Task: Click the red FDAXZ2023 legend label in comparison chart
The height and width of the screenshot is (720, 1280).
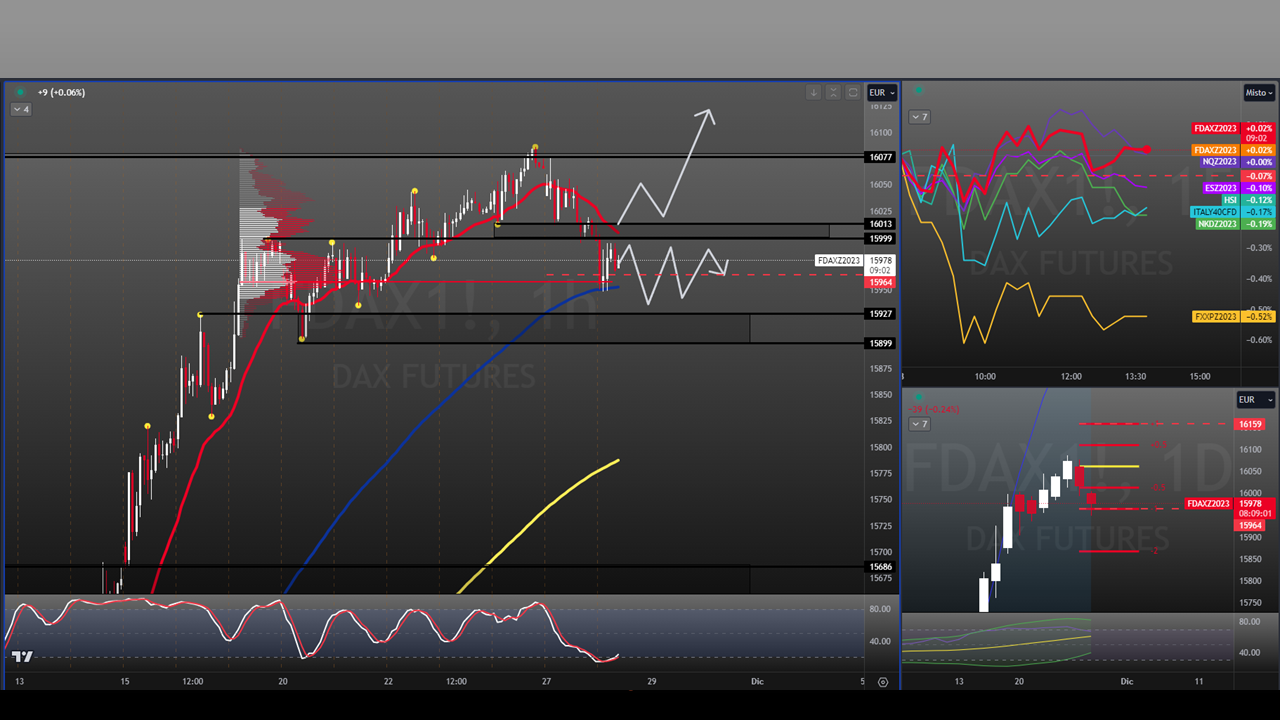Action: pos(1216,129)
